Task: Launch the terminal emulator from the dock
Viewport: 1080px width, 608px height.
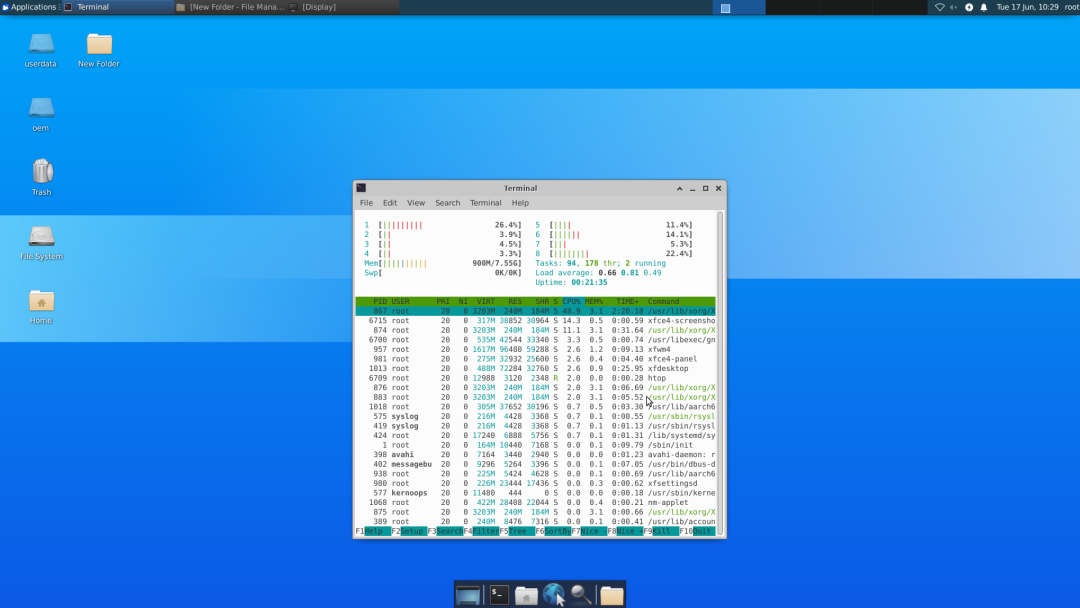Action: [x=499, y=595]
